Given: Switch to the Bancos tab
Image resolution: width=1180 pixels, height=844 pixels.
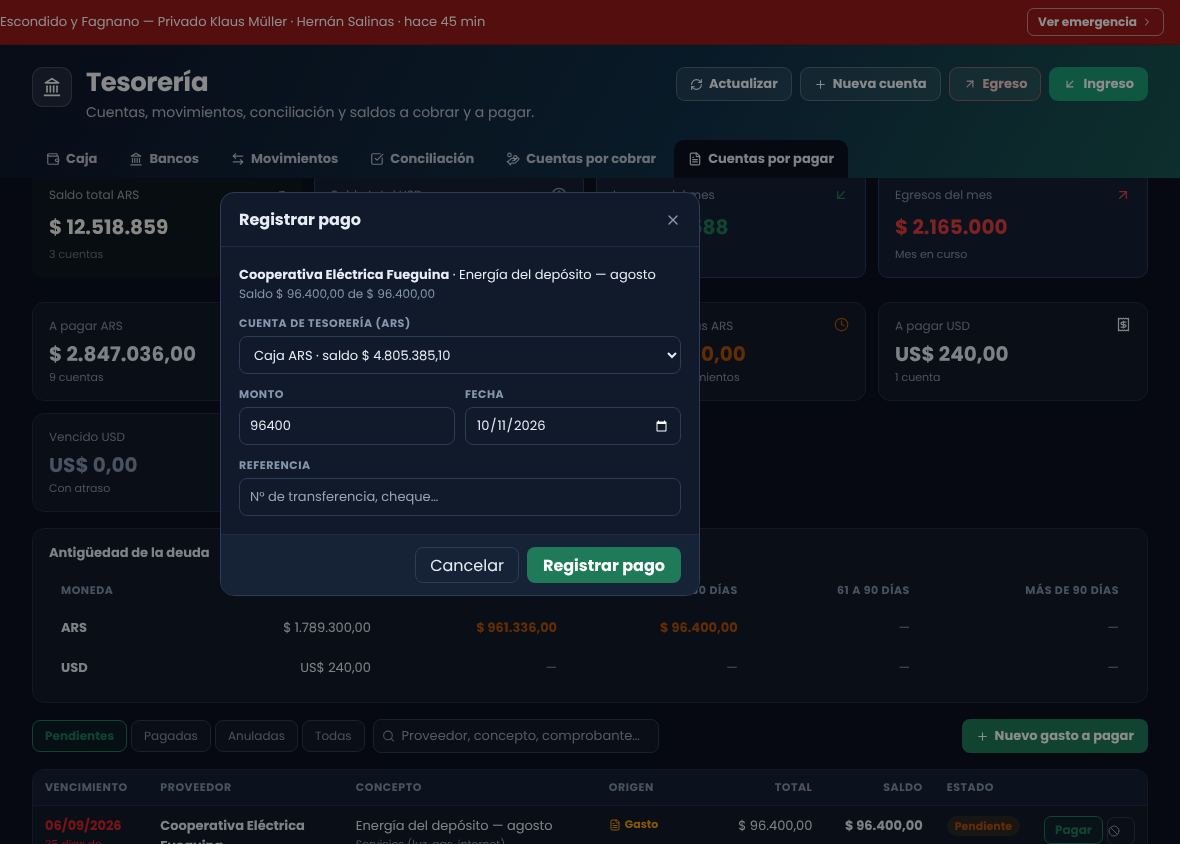Looking at the screenshot, I should pyautogui.click(x=164, y=159).
